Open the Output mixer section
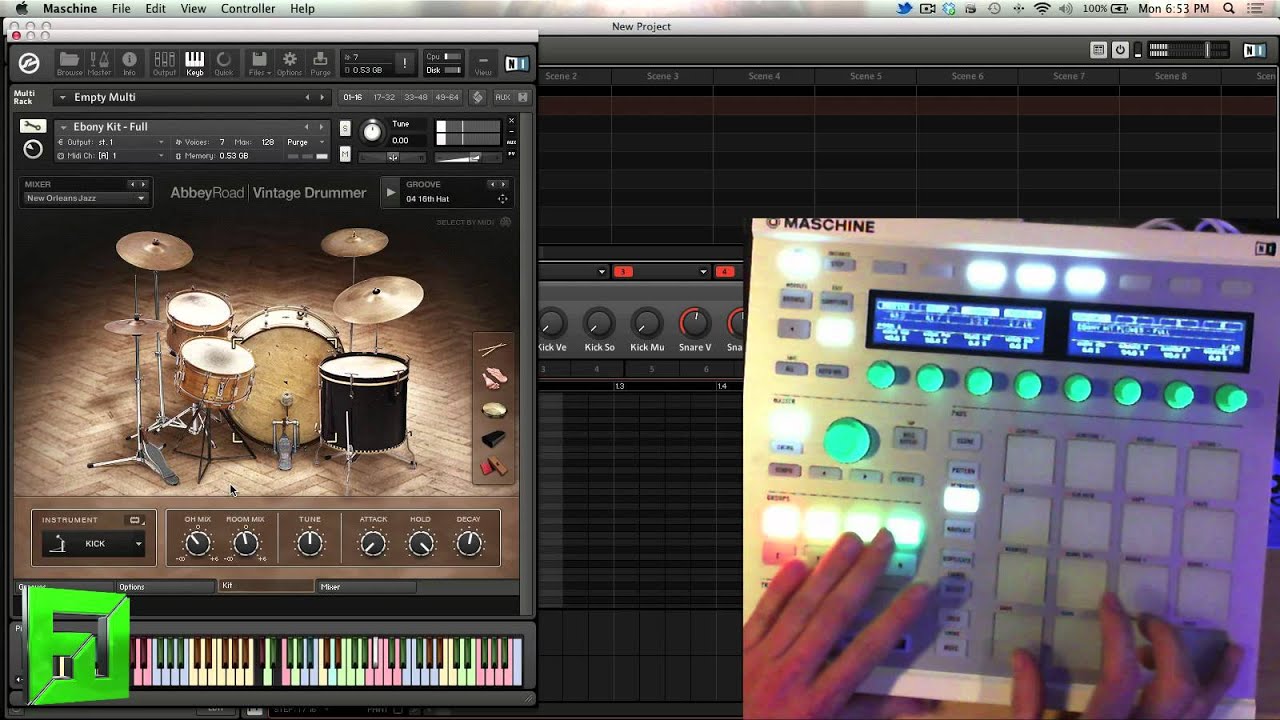Screen dimensions: 1280x720 [164, 63]
